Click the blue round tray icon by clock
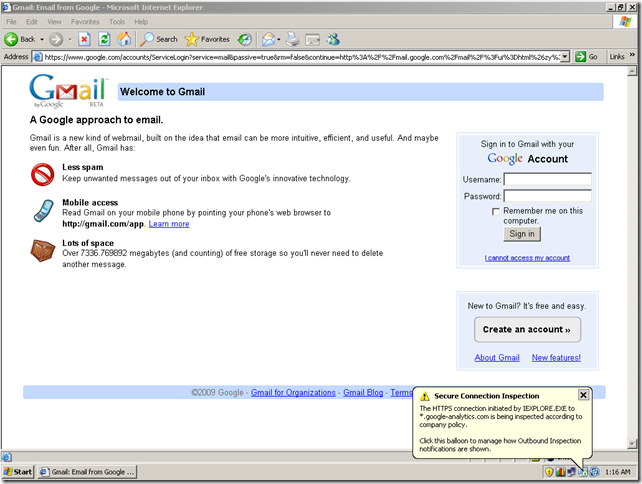 pyautogui.click(x=594, y=472)
